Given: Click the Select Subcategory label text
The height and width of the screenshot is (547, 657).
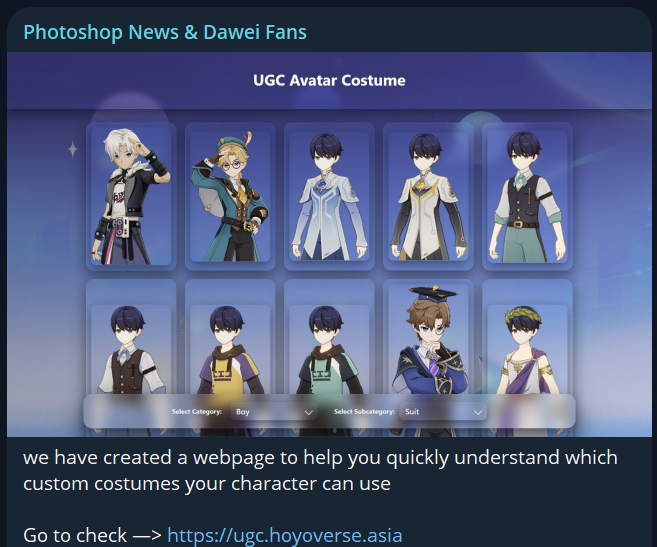Looking at the screenshot, I should (x=364, y=412).
